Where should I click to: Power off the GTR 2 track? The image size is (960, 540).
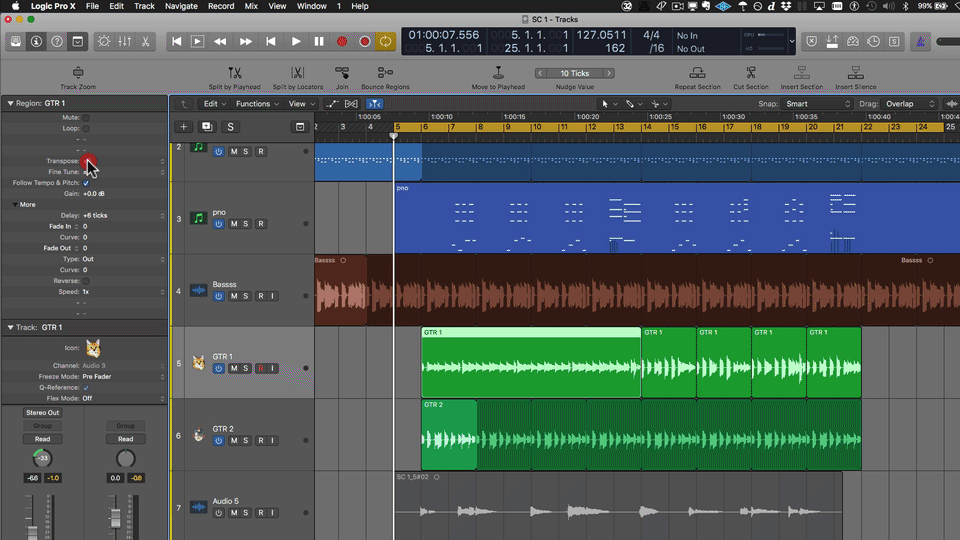click(219, 440)
